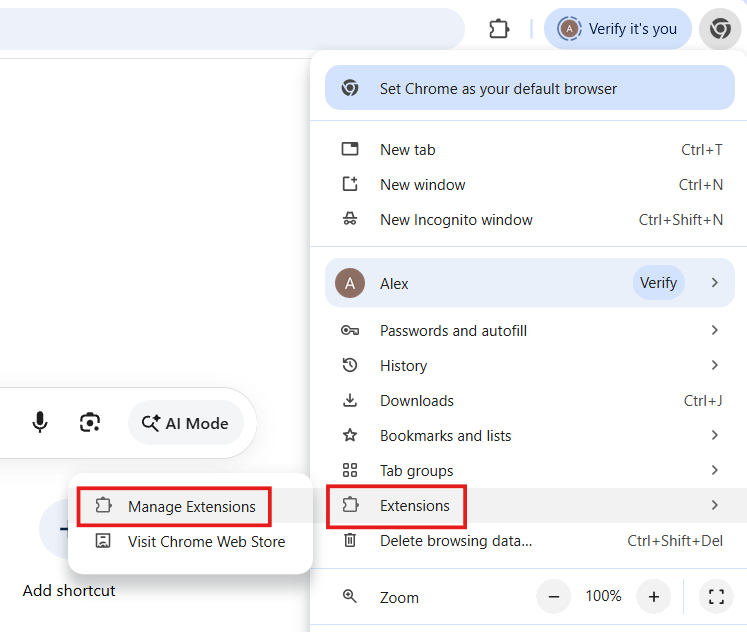This screenshot has width=747, height=632.
Task: Open History menu item
Action: (x=529, y=365)
